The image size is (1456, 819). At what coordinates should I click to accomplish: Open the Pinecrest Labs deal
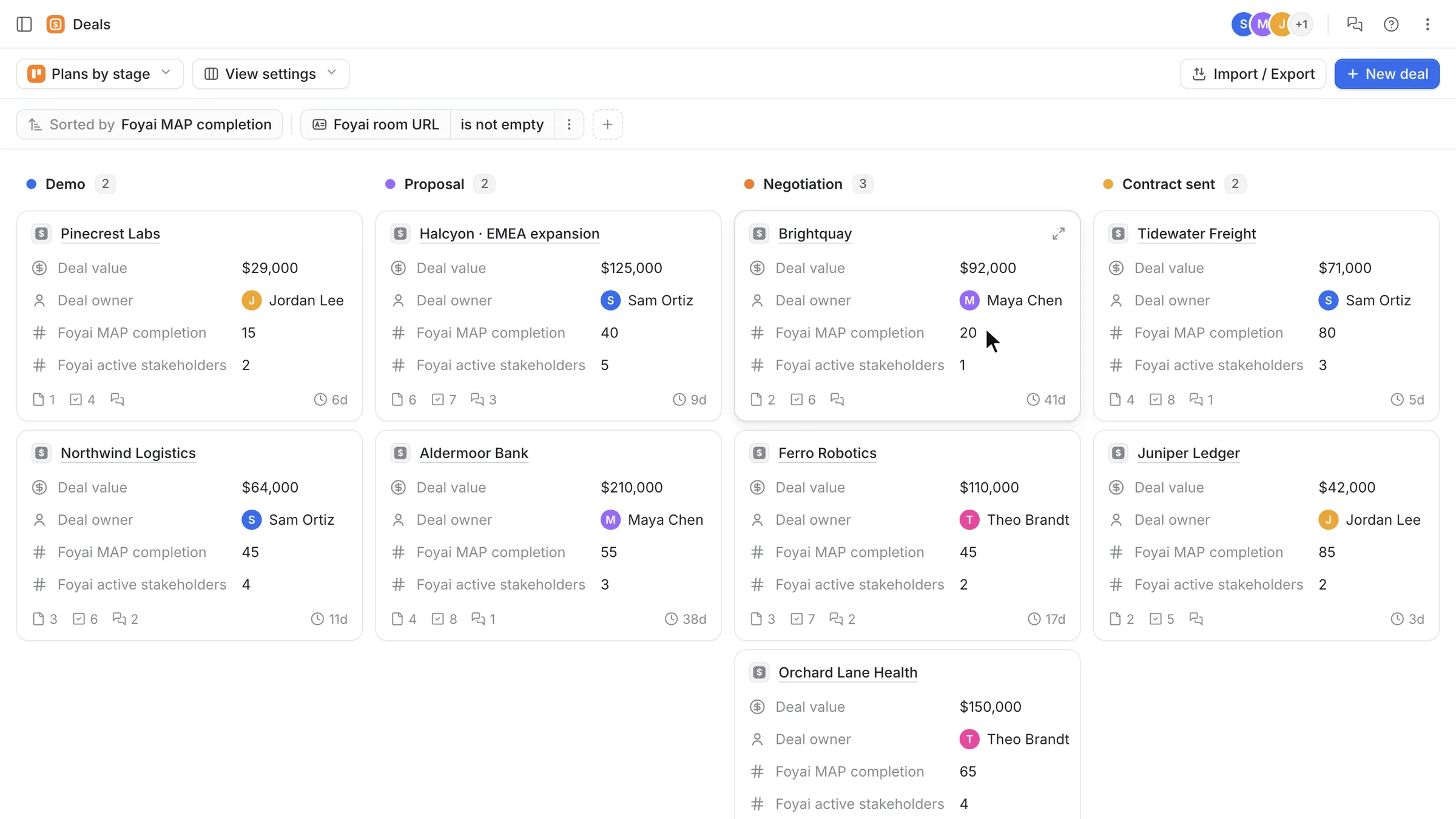tap(110, 234)
